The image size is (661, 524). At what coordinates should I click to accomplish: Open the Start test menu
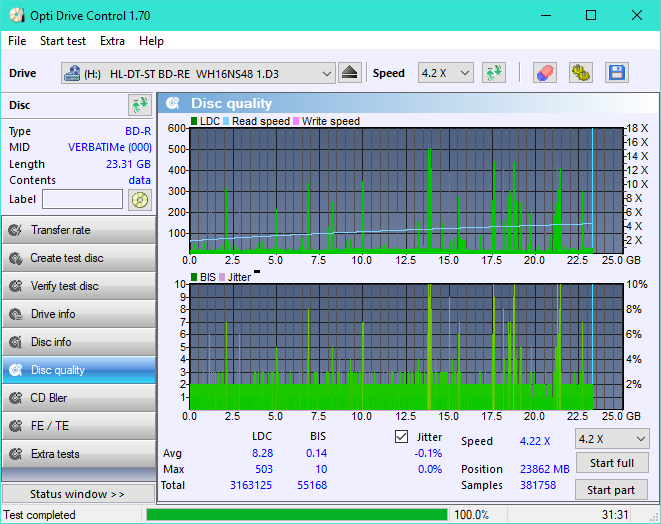tap(63, 41)
